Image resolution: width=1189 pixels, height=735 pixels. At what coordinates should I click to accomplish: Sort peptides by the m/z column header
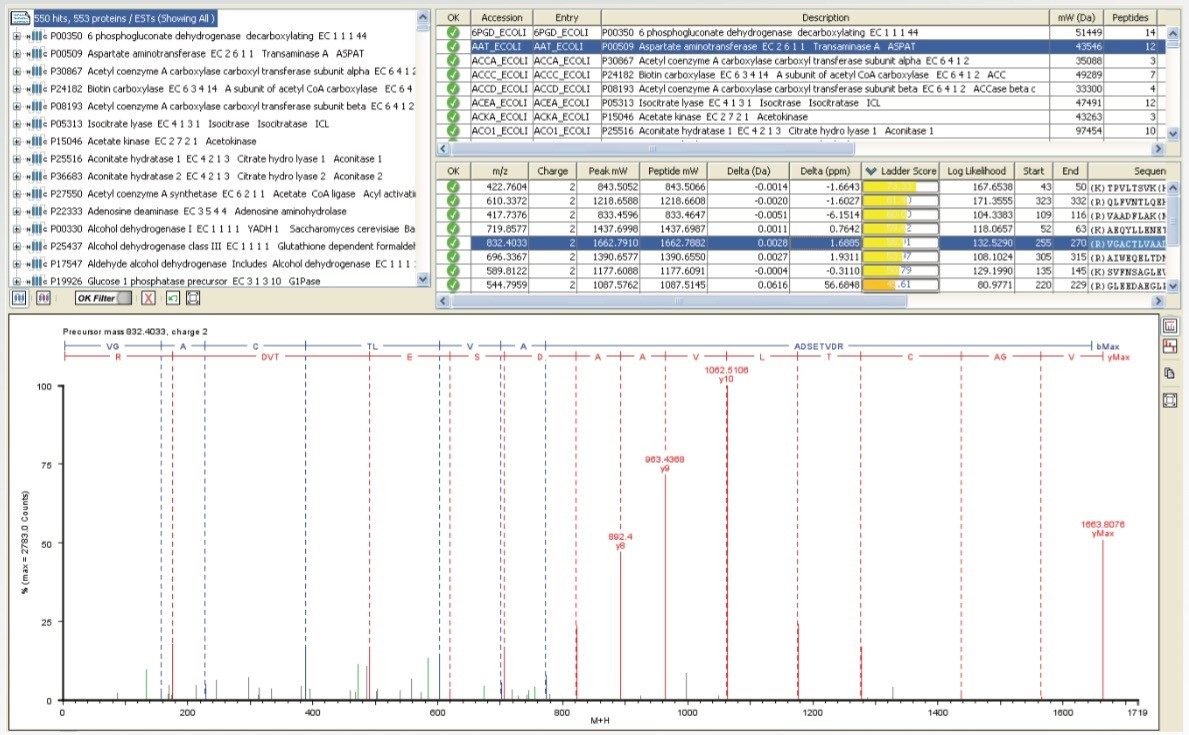pos(500,171)
